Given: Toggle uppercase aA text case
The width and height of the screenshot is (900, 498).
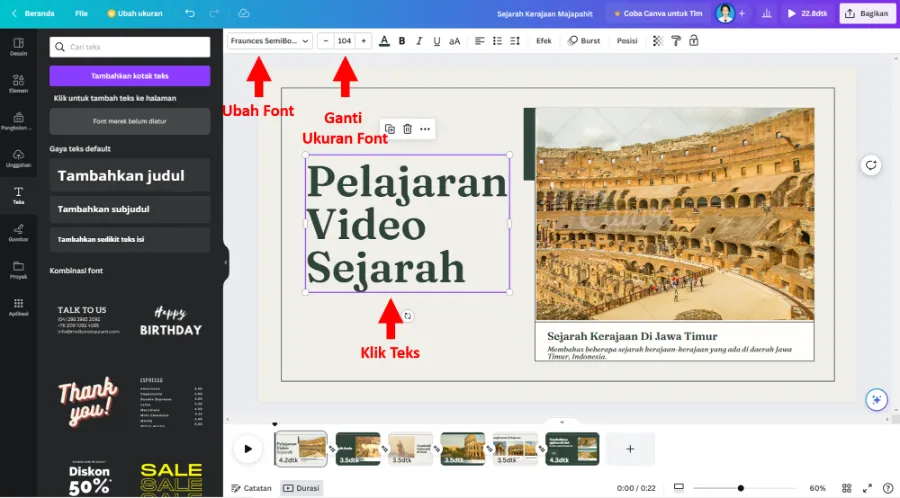Looking at the screenshot, I should 455,41.
